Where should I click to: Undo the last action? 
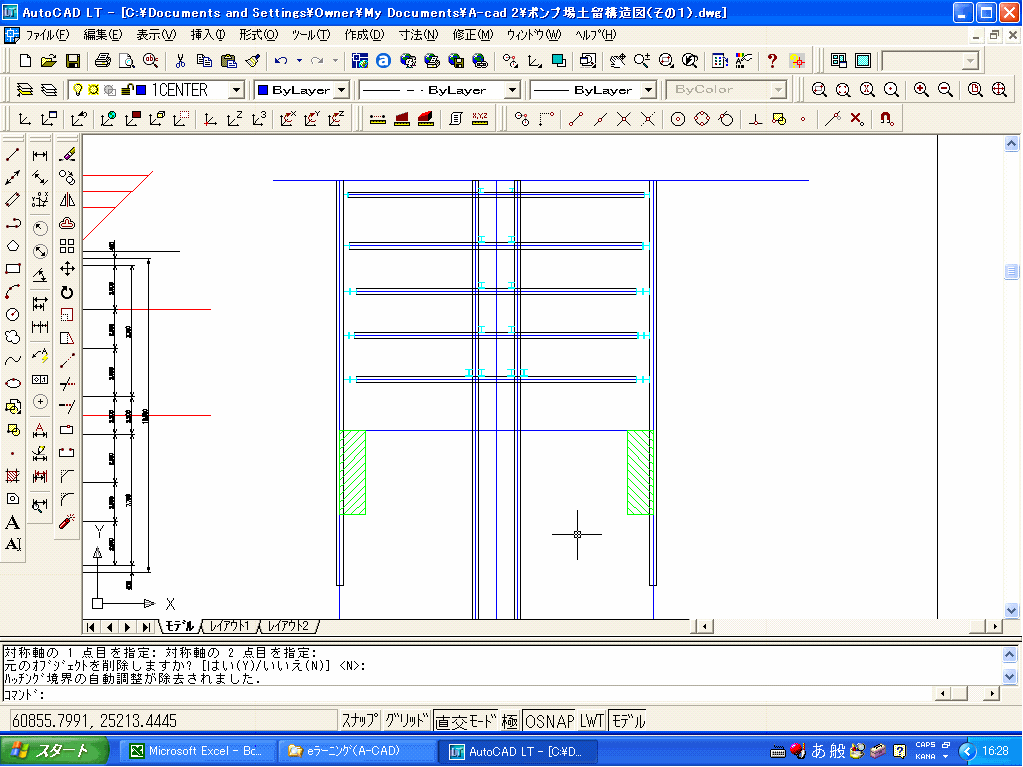pyautogui.click(x=281, y=61)
